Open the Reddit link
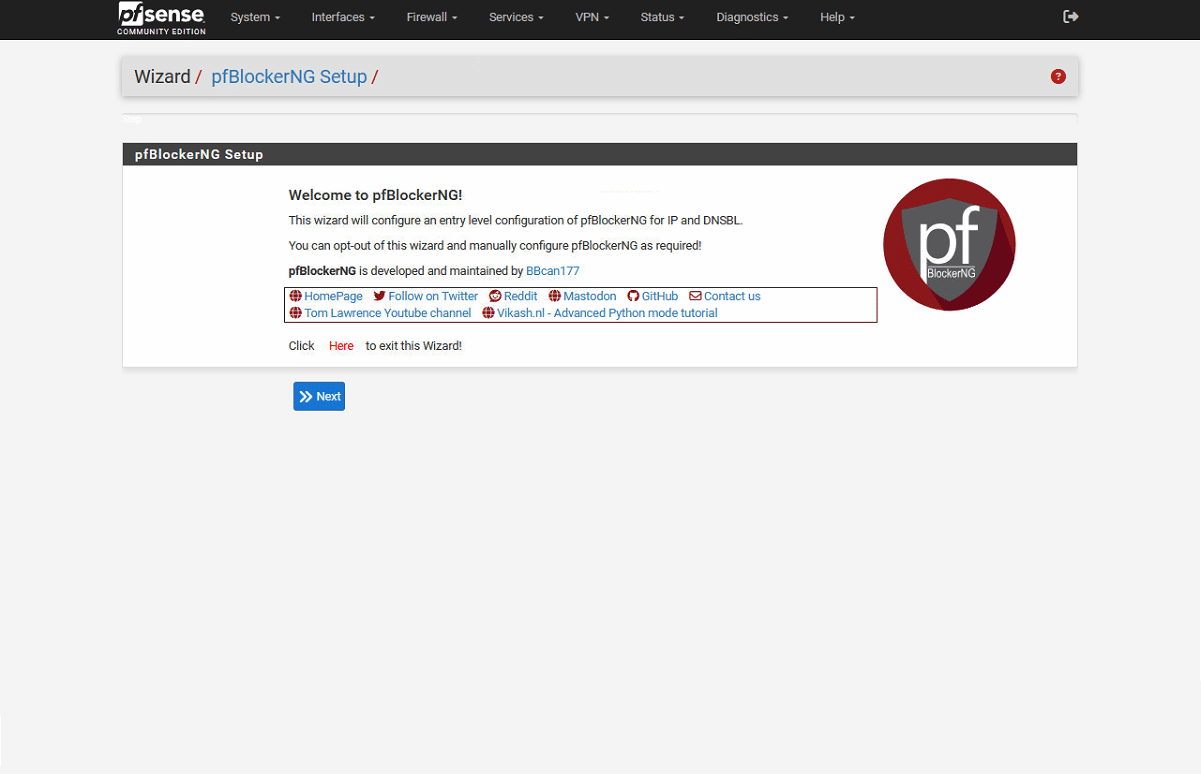The height and width of the screenshot is (774, 1201). pos(520,296)
